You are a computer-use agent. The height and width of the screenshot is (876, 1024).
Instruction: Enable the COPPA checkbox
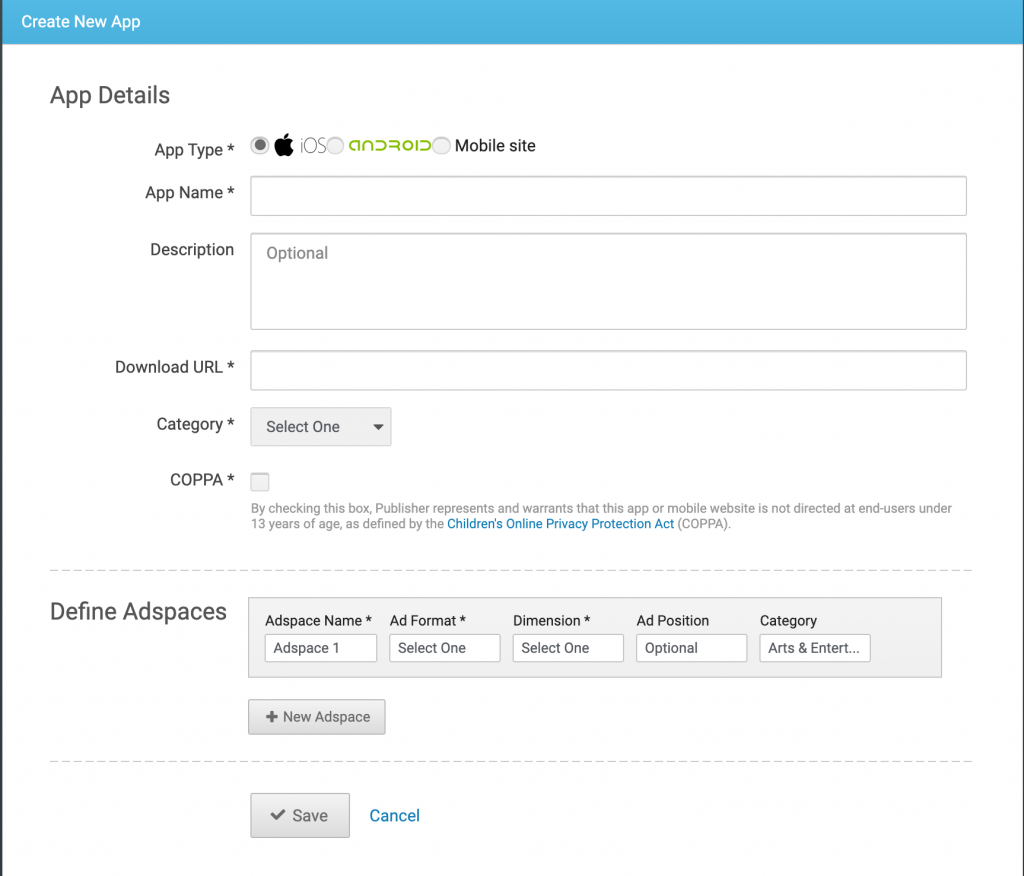click(260, 481)
